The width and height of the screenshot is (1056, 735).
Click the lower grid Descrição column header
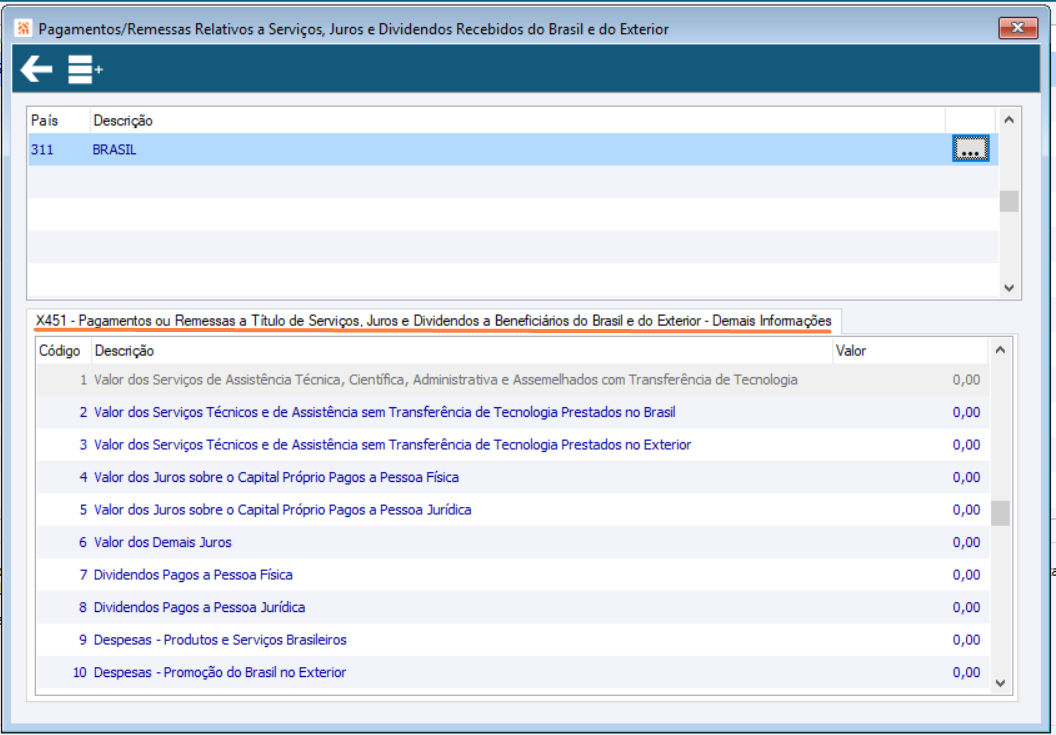click(461, 351)
